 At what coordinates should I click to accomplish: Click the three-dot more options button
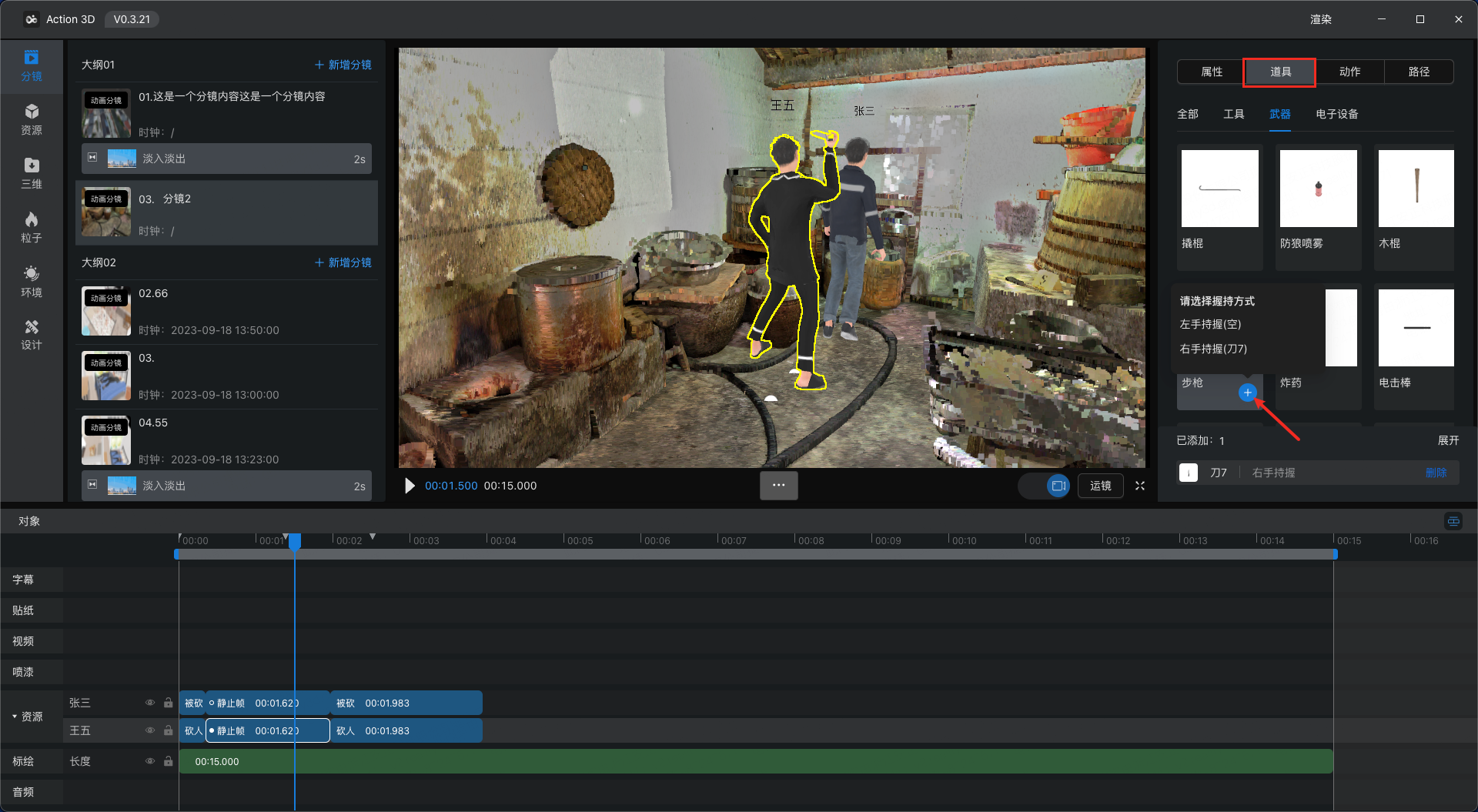coord(779,486)
